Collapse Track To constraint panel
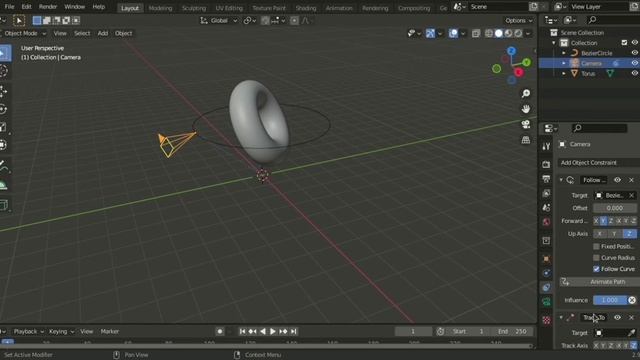 (x=561, y=317)
